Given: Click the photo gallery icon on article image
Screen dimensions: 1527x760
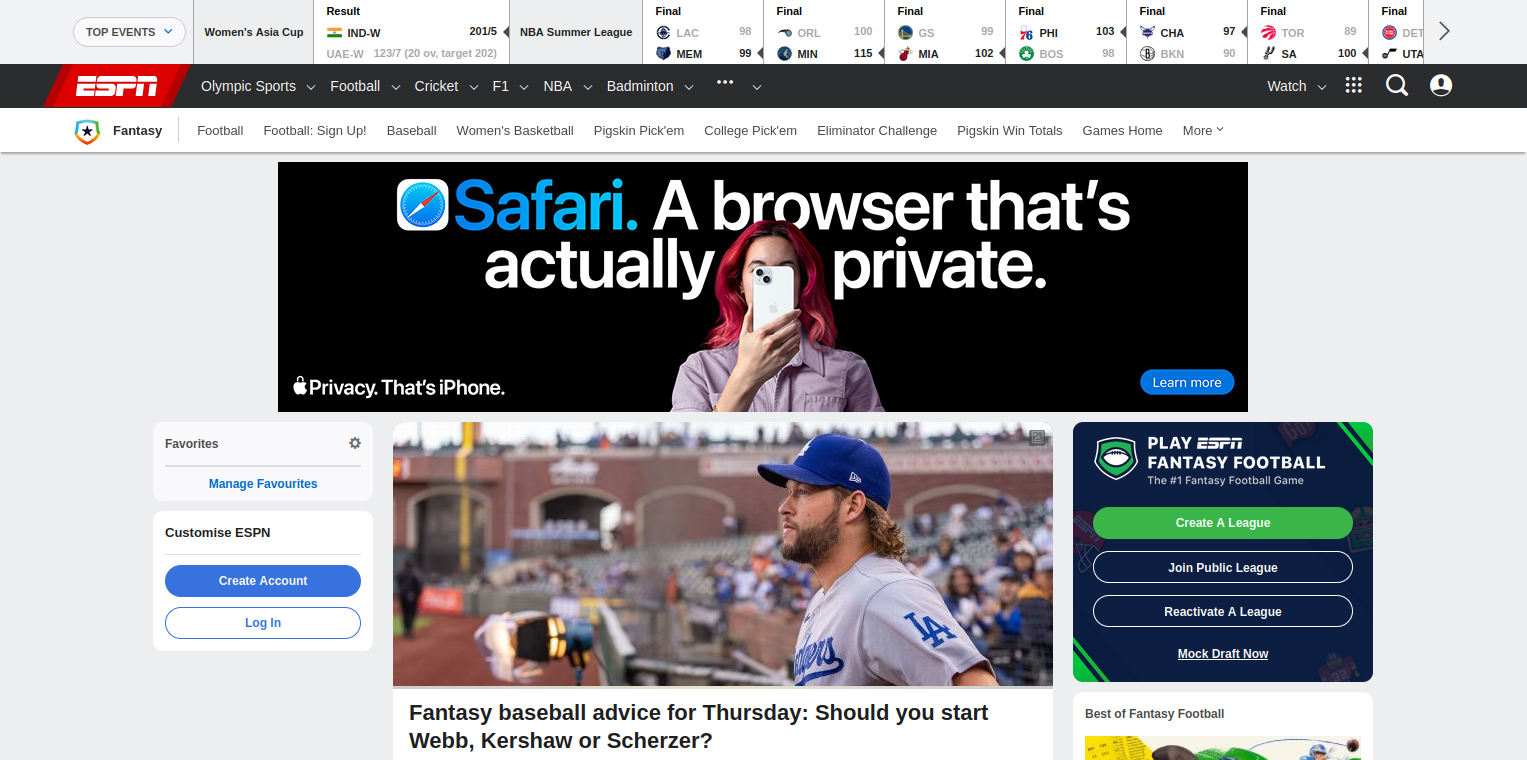Looking at the screenshot, I should point(1037,437).
